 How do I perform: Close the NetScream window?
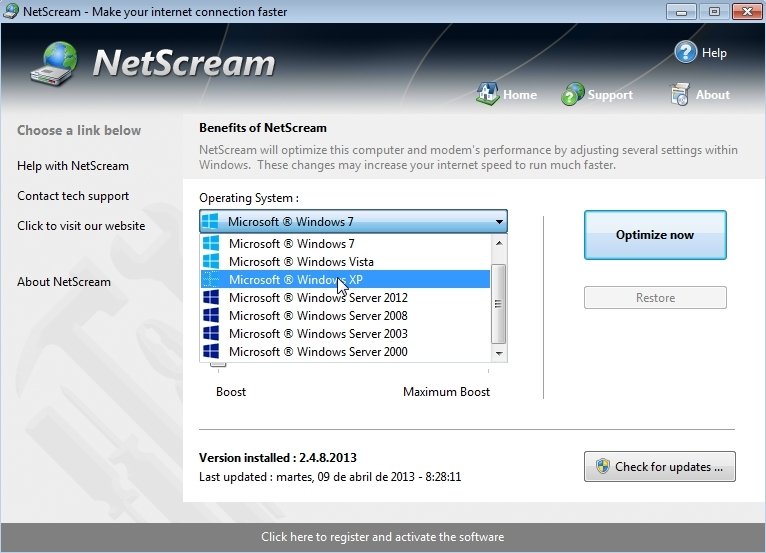click(747, 12)
